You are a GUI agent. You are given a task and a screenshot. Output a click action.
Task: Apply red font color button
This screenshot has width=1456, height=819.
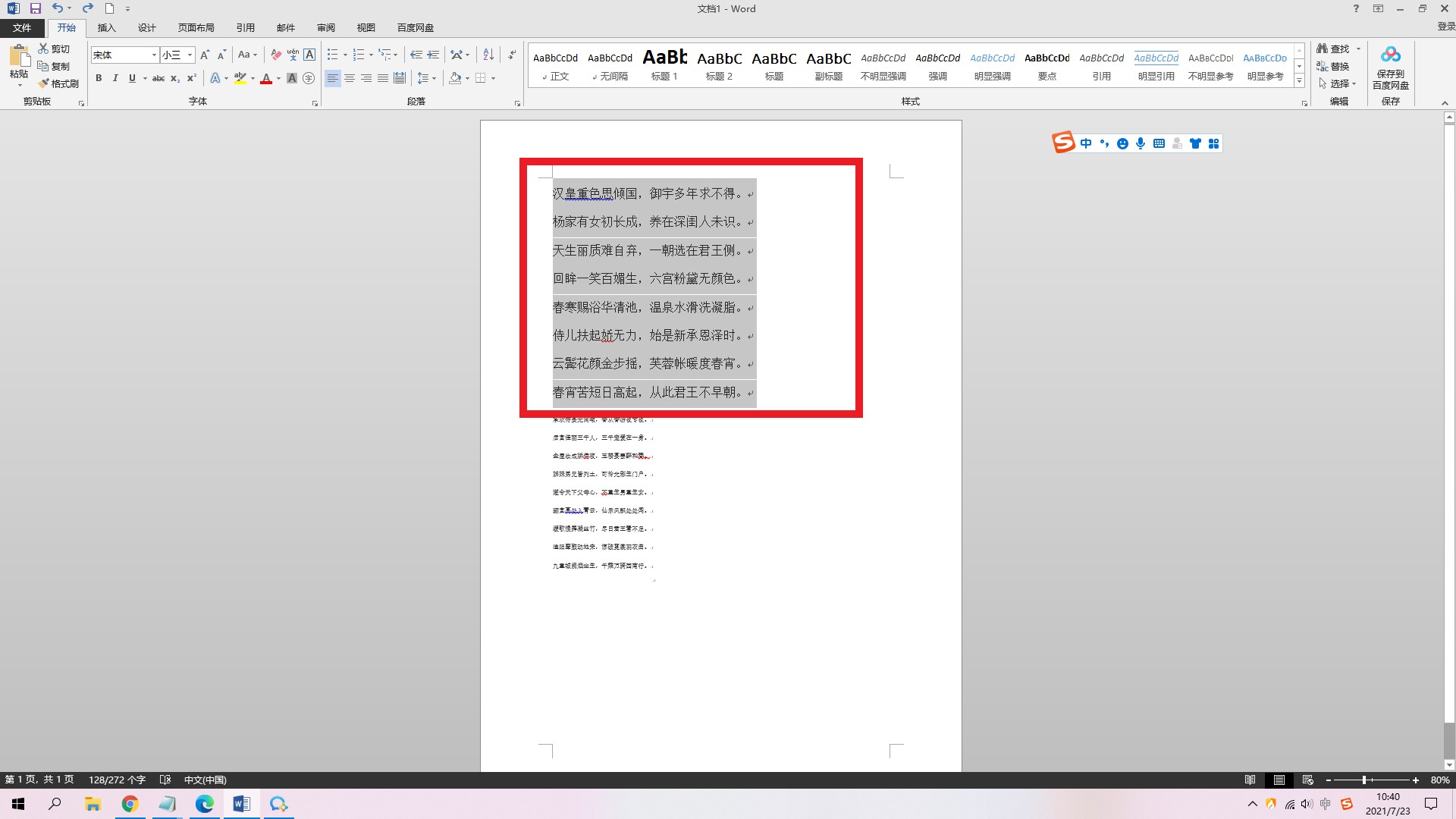(x=266, y=78)
